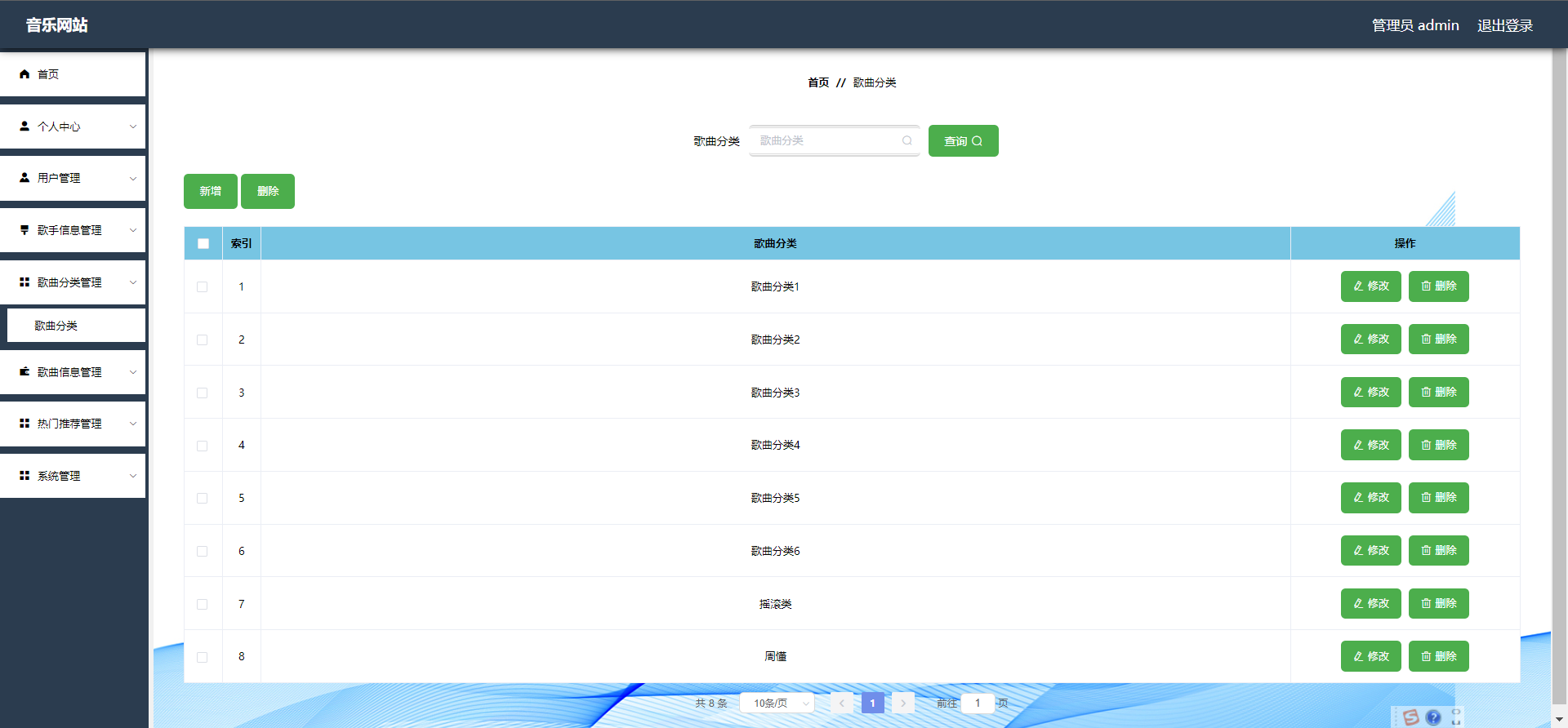Select the 歌曲分类 submenu item
Screen dimensions: 1568x728
(76, 326)
